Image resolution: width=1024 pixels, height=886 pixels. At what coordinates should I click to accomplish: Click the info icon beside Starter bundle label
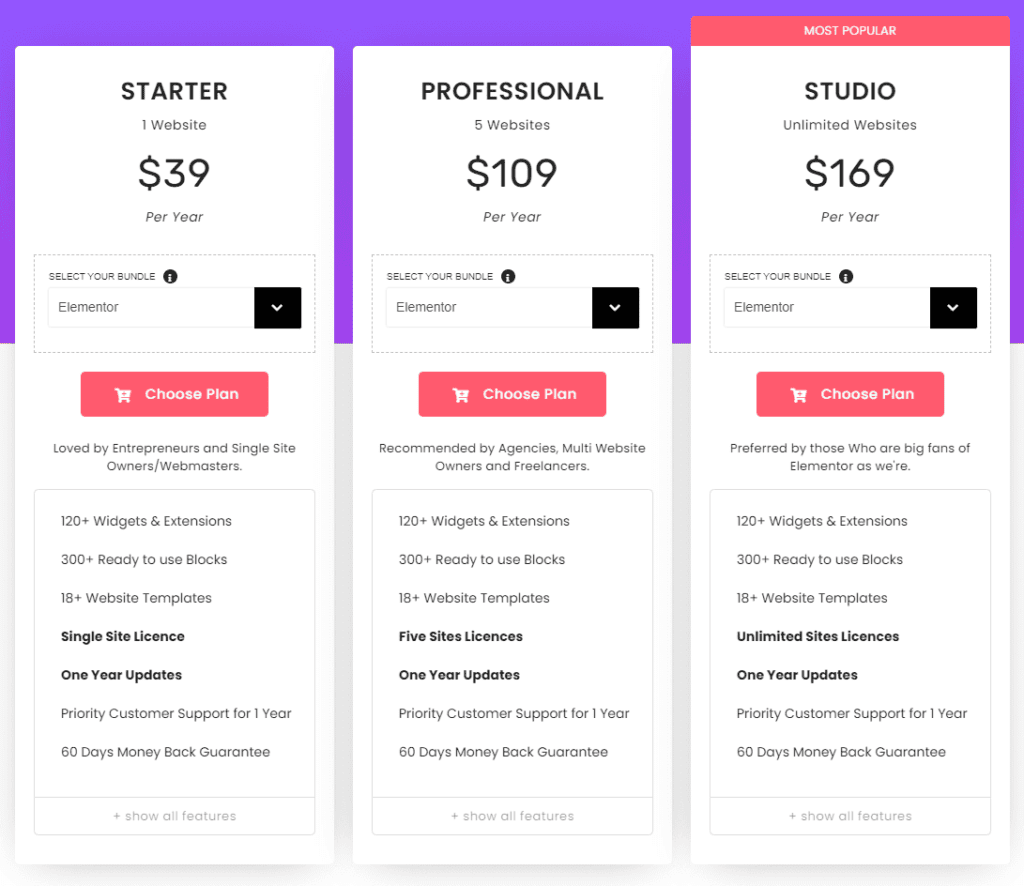[x=170, y=277]
